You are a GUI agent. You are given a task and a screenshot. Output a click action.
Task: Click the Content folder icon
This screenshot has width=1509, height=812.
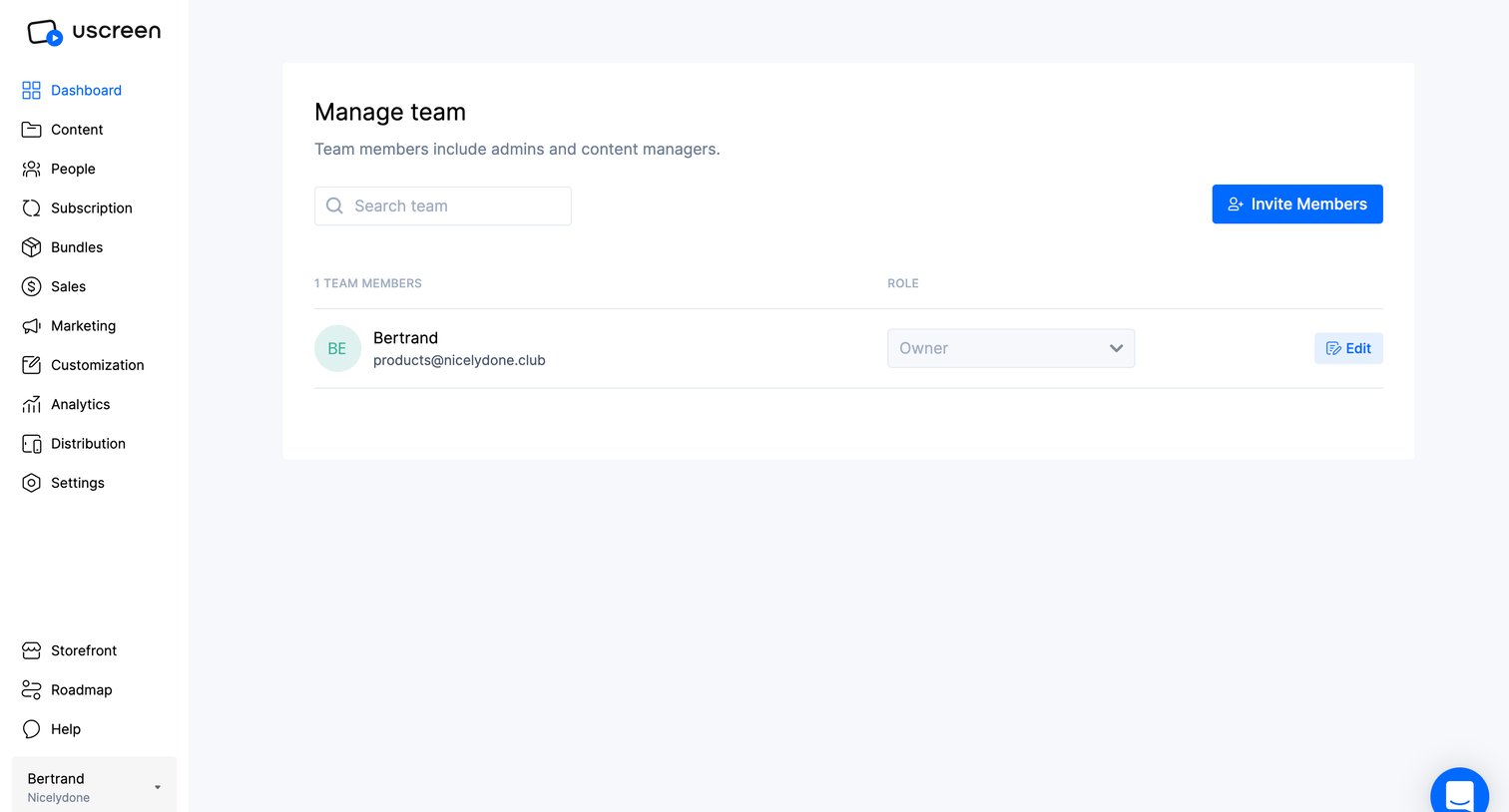point(32,130)
